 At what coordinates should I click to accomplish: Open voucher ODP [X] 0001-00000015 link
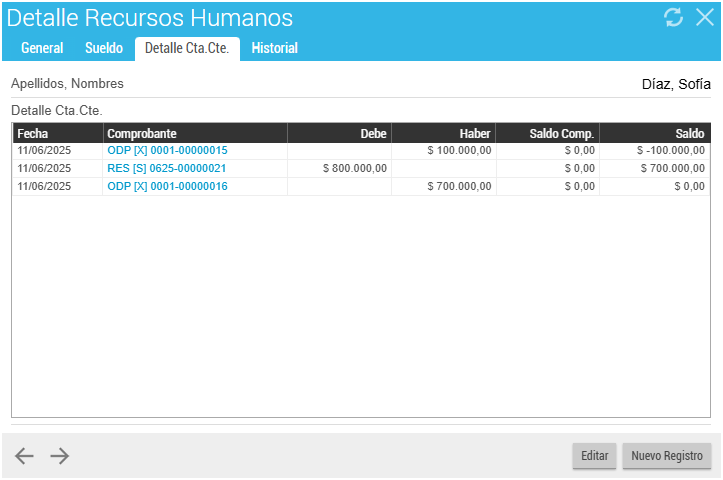coord(167,150)
